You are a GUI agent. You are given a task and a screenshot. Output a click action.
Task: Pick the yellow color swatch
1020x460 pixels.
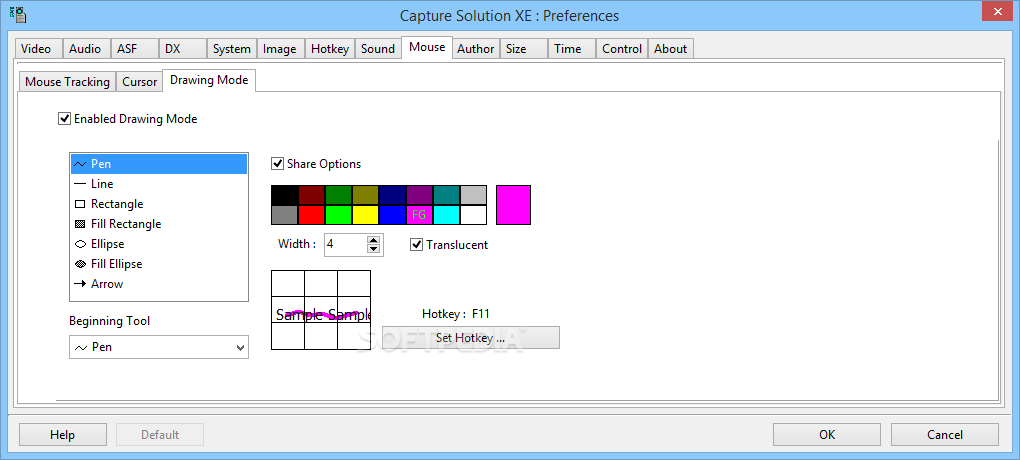366,215
